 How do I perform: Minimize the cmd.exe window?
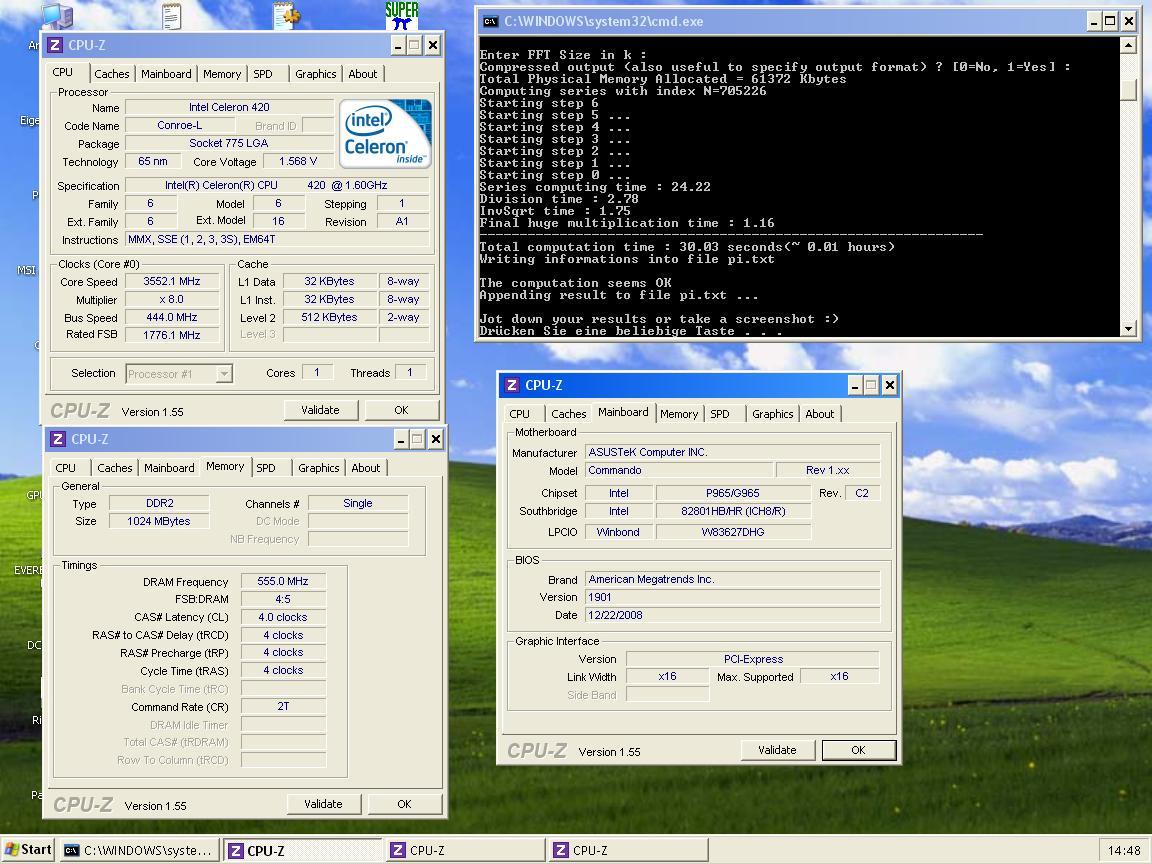1093,21
